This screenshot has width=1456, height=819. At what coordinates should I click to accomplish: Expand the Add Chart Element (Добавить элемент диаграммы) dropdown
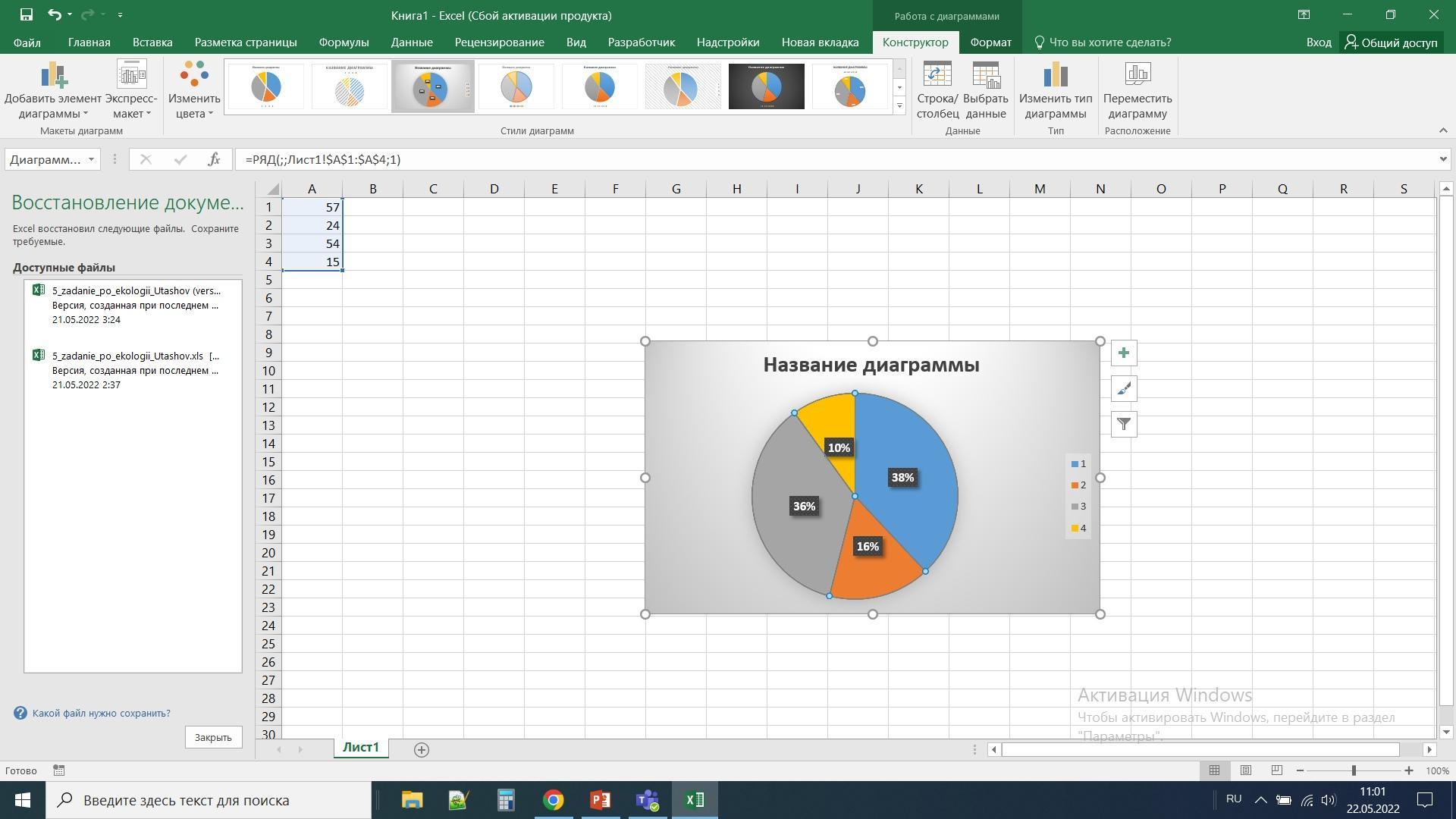[53, 106]
